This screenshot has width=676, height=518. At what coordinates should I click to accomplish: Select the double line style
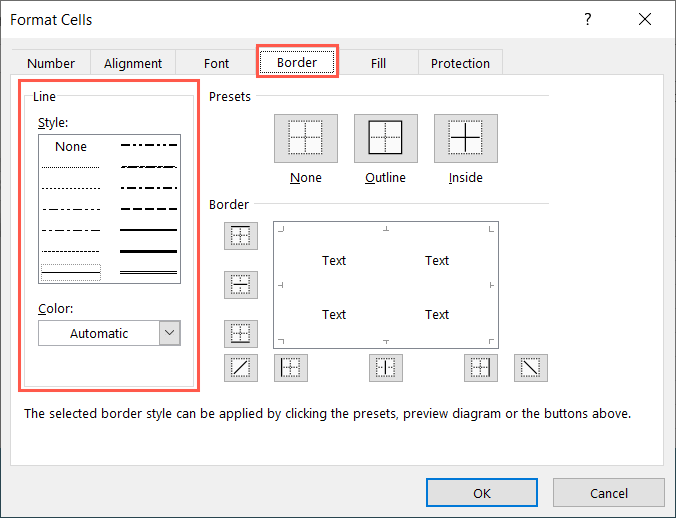(148, 271)
